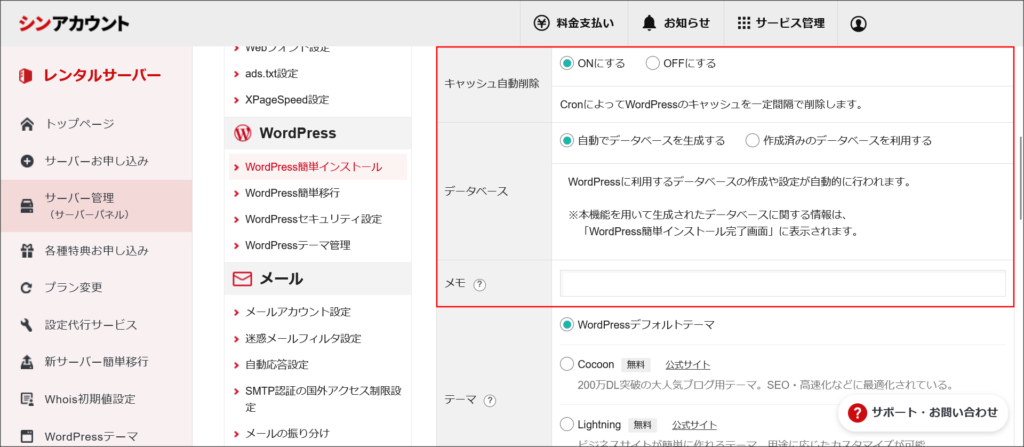This screenshot has width=1024, height=447.
Task: Open WordPress簡単インストール link
Action: [313, 167]
